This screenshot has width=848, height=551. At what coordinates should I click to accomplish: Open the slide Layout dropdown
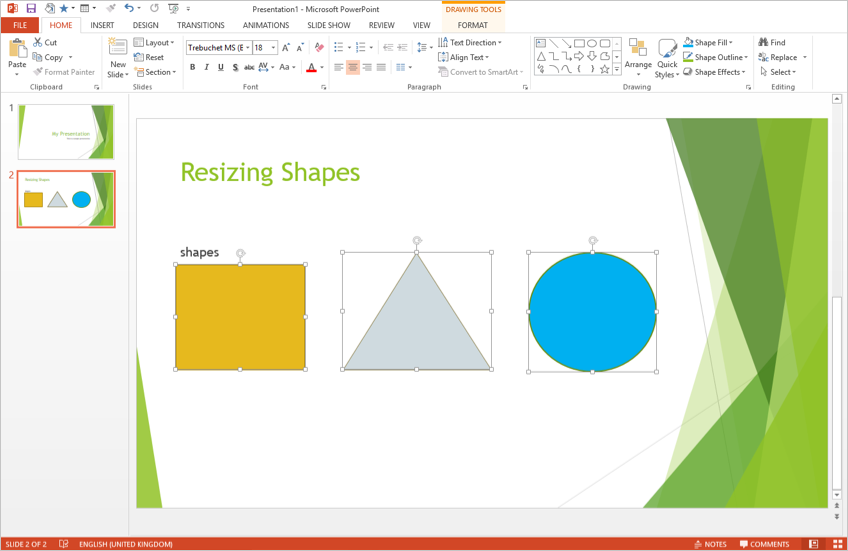click(154, 43)
